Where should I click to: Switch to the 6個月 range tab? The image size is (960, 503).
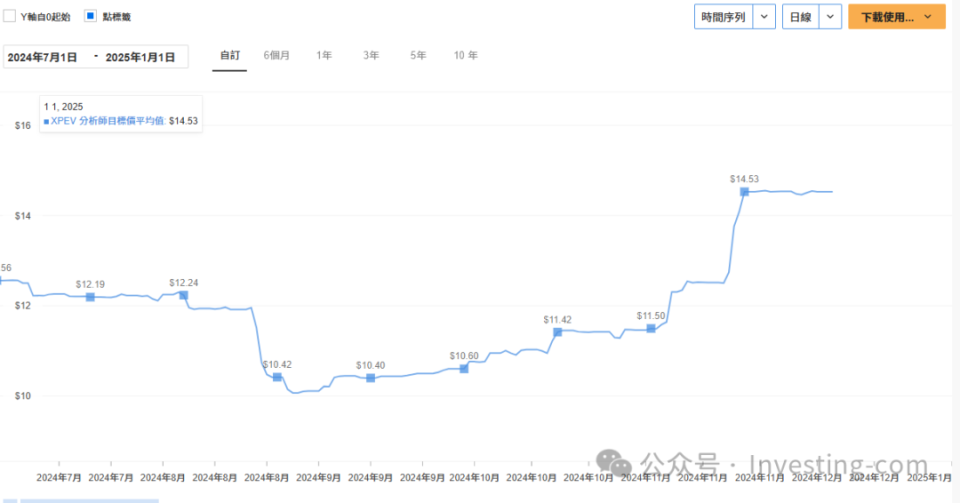click(x=277, y=56)
